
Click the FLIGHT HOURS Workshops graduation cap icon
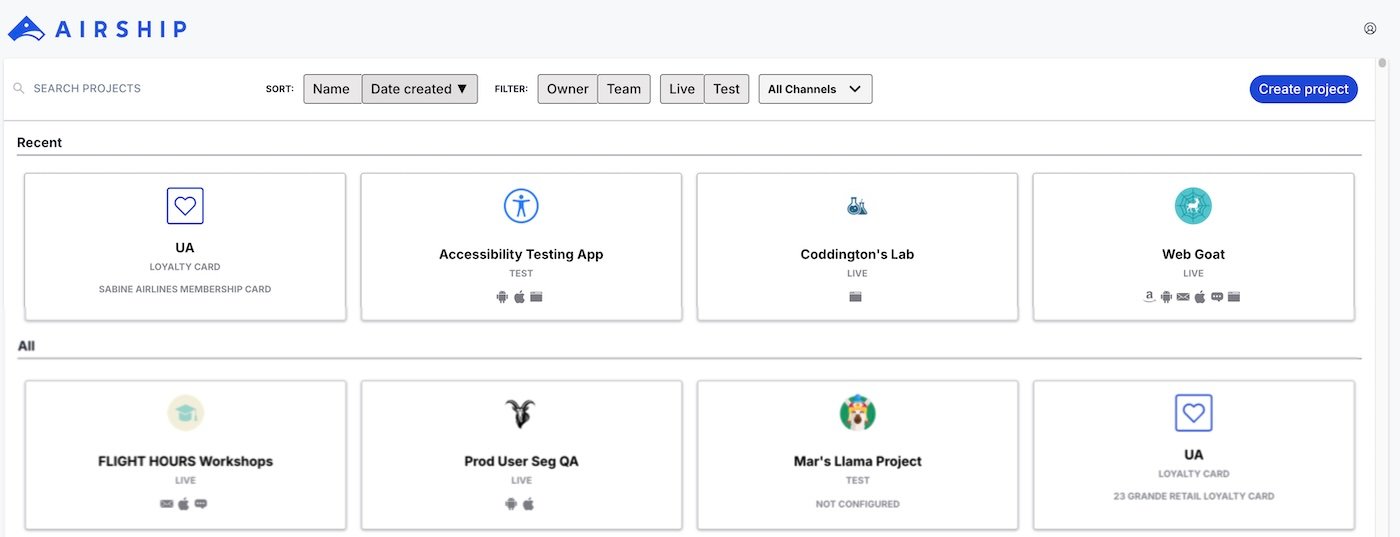(x=185, y=413)
